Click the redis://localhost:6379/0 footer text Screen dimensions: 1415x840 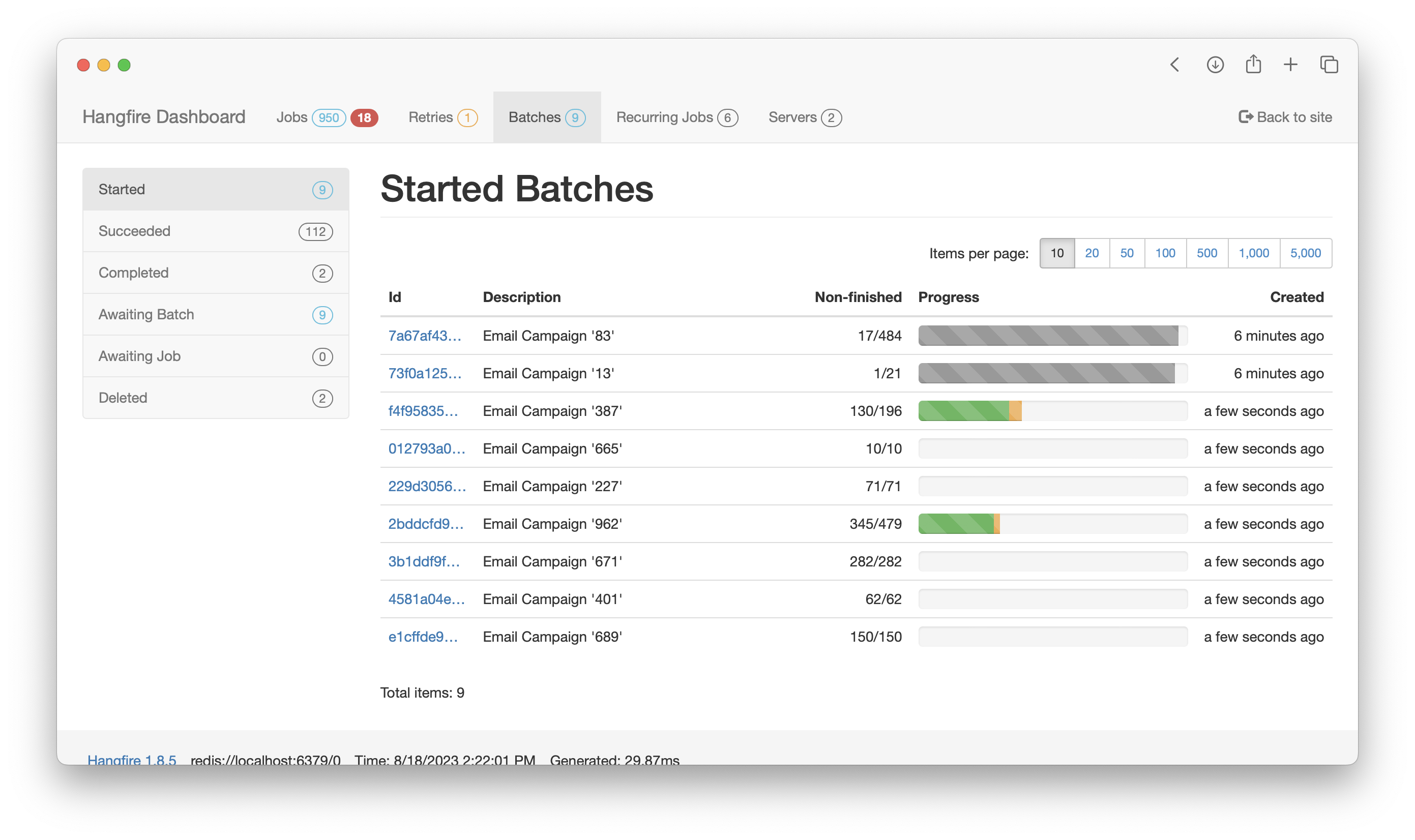[x=266, y=759]
